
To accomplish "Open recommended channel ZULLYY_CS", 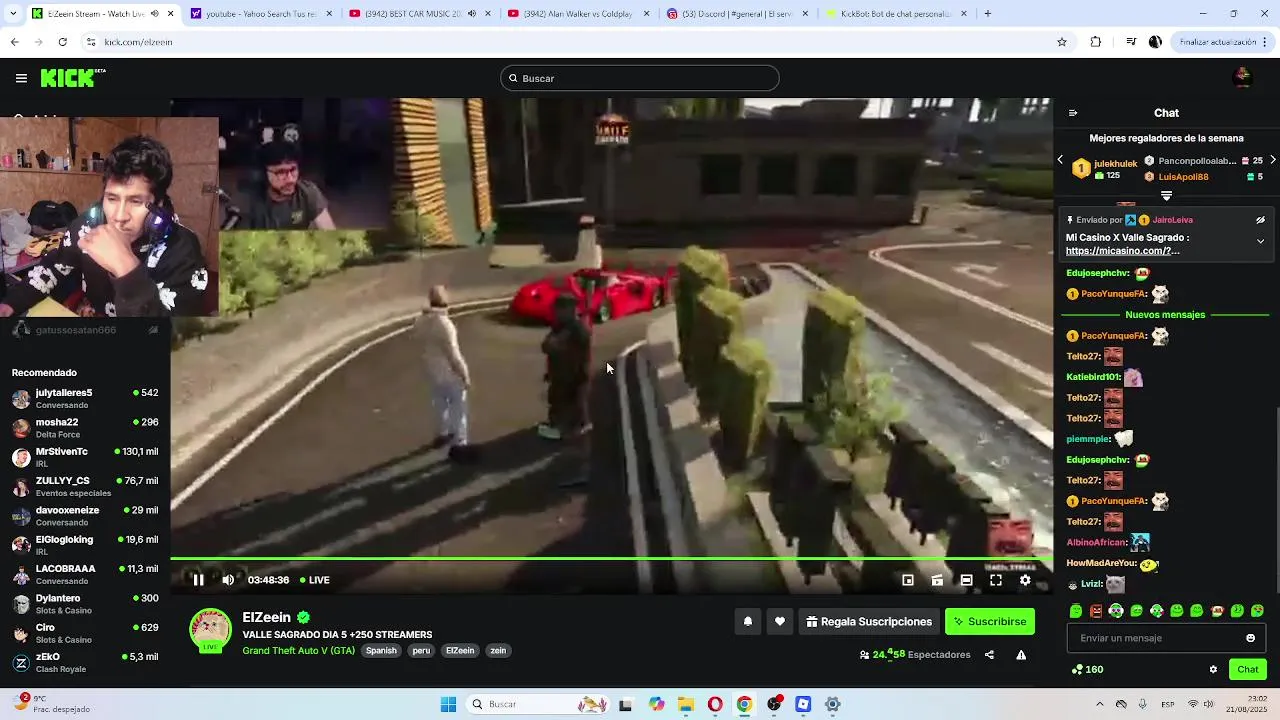I will pyautogui.click(x=85, y=486).
